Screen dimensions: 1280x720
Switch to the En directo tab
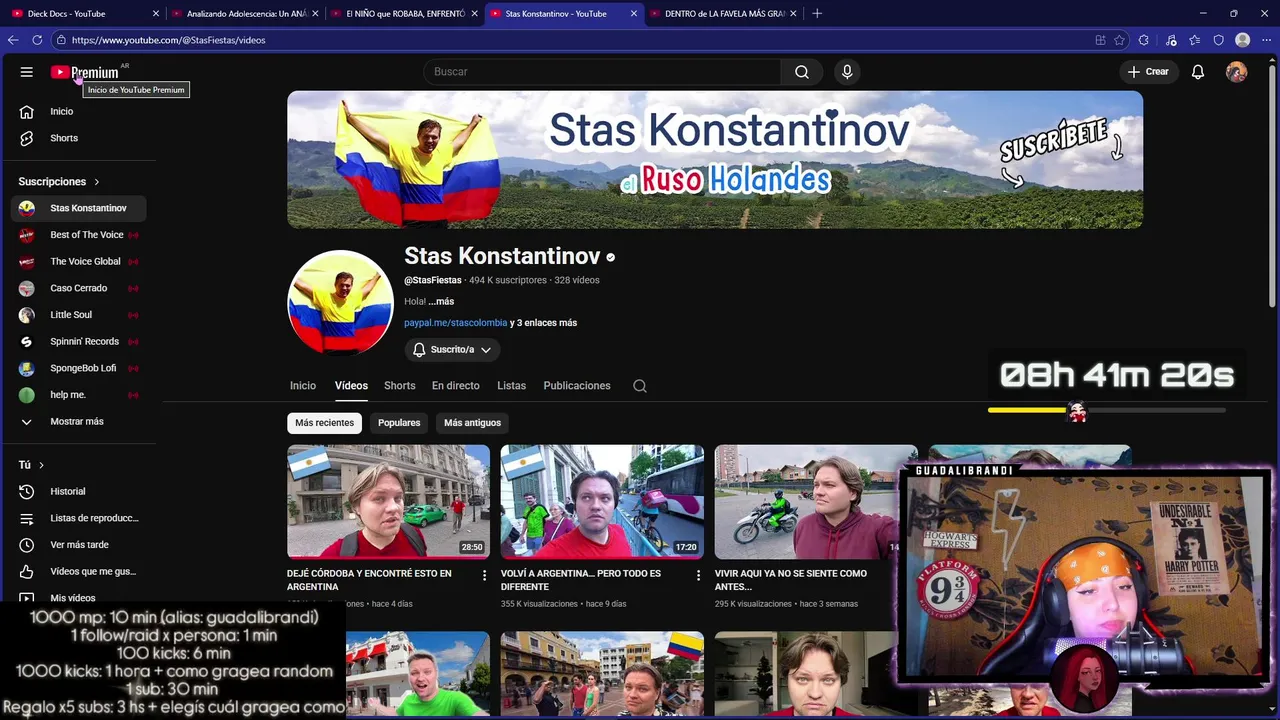[x=455, y=386]
